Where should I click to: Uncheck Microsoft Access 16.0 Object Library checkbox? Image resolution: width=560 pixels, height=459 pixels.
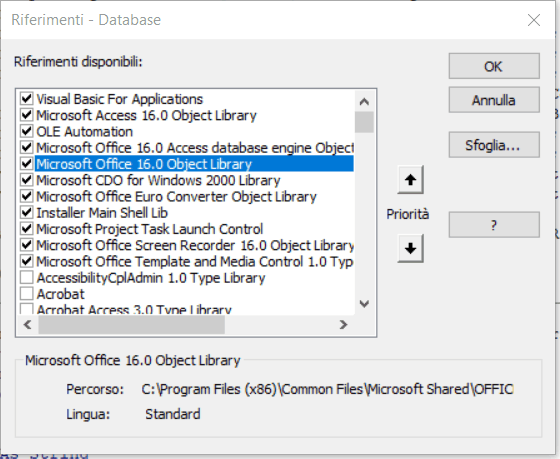point(27,115)
